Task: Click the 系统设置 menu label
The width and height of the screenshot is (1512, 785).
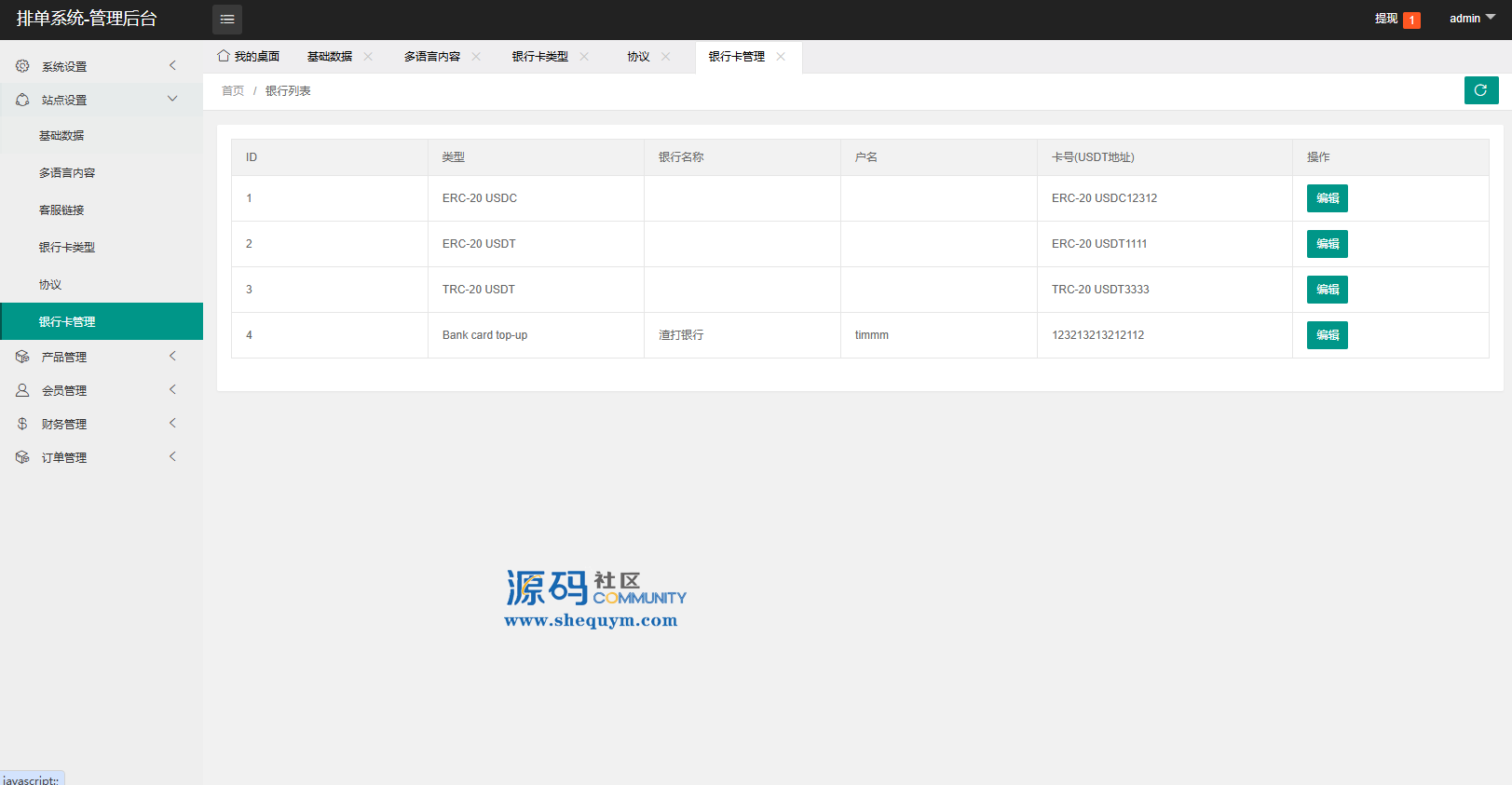Action: tap(64, 67)
